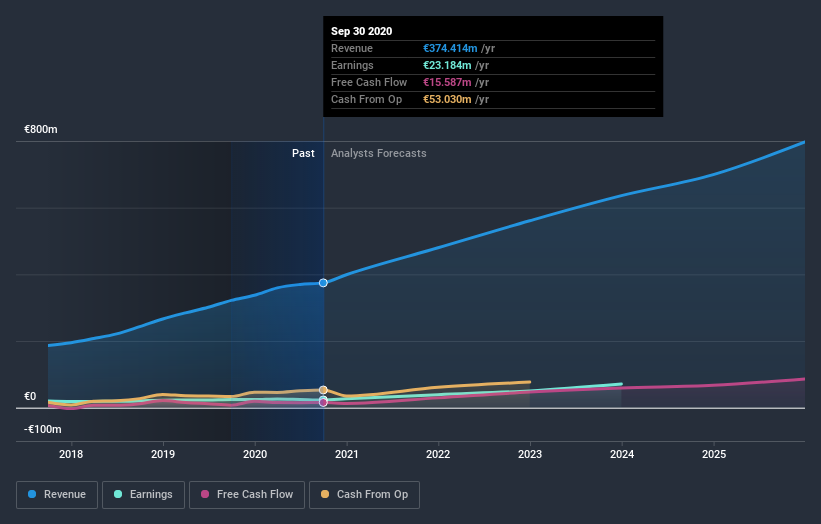The width and height of the screenshot is (821, 524).
Task: Select the 2022 x-axis label
Action: point(438,454)
